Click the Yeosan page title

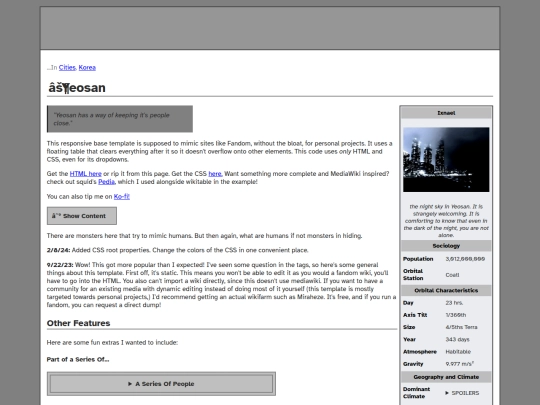[77, 88]
